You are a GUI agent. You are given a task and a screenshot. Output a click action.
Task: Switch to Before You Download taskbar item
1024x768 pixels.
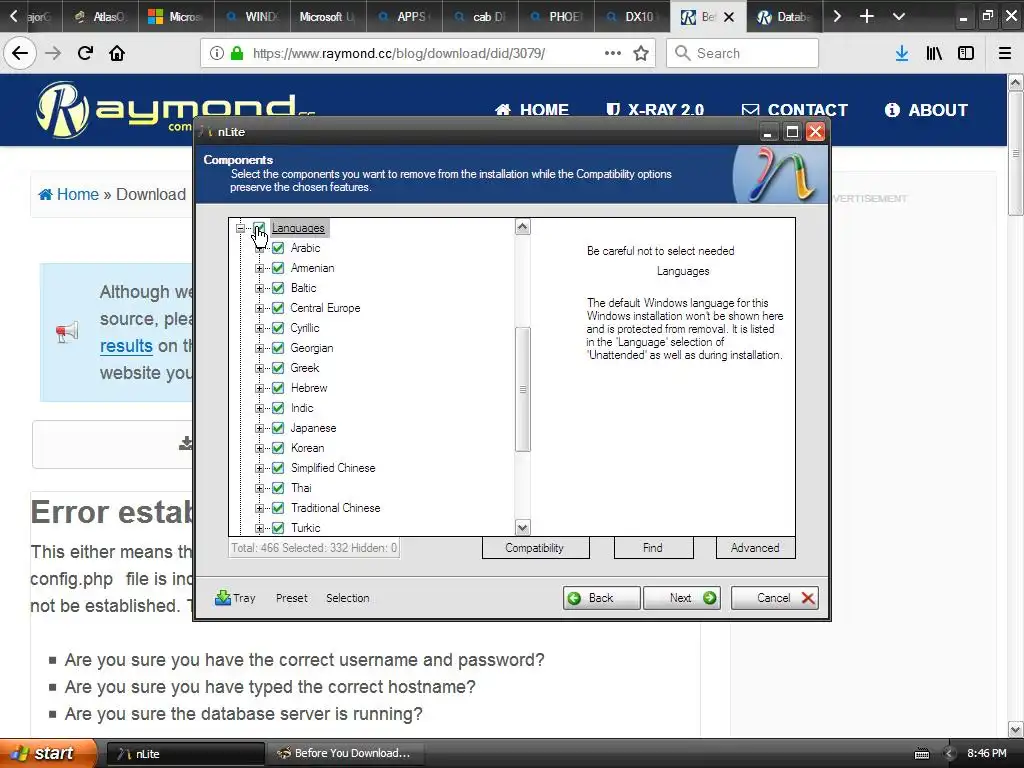click(x=345, y=753)
